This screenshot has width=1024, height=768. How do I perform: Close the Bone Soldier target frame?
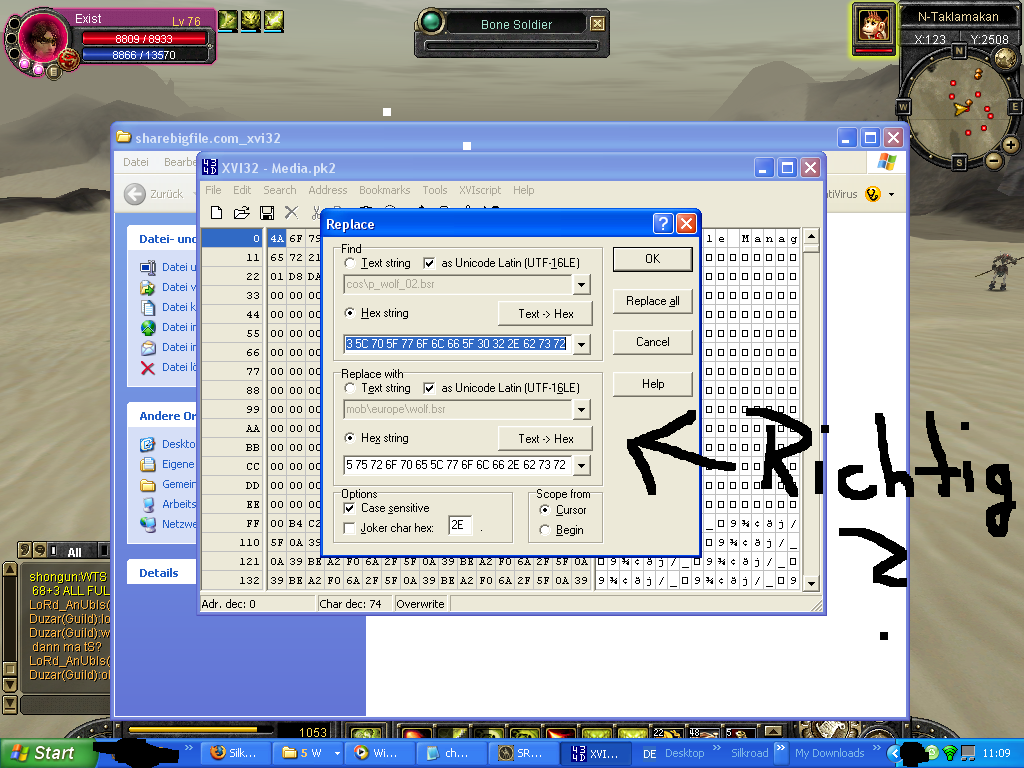[597, 24]
